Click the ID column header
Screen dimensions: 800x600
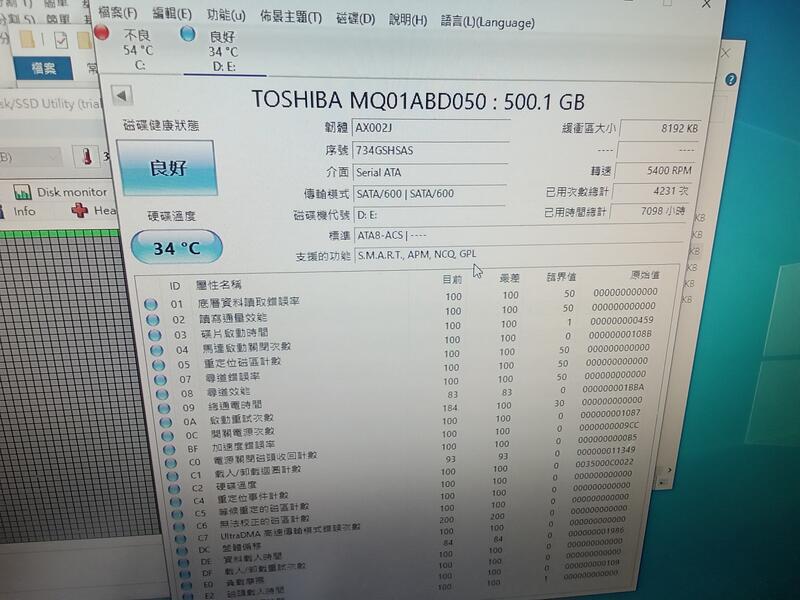pos(174,286)
